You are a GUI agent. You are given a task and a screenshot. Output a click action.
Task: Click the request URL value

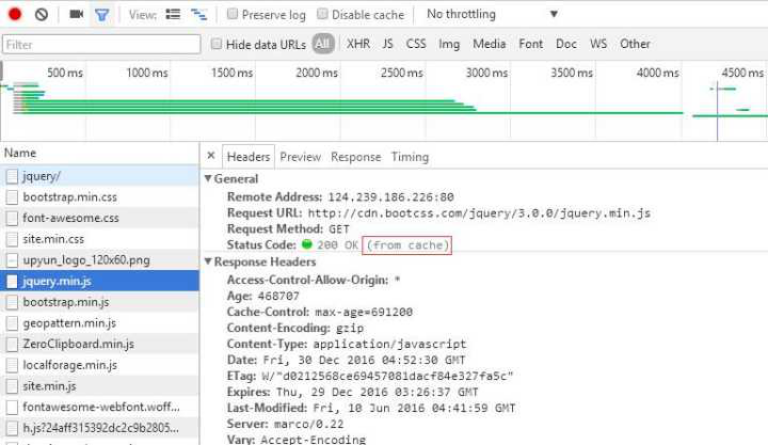click(x=479, y=213)
